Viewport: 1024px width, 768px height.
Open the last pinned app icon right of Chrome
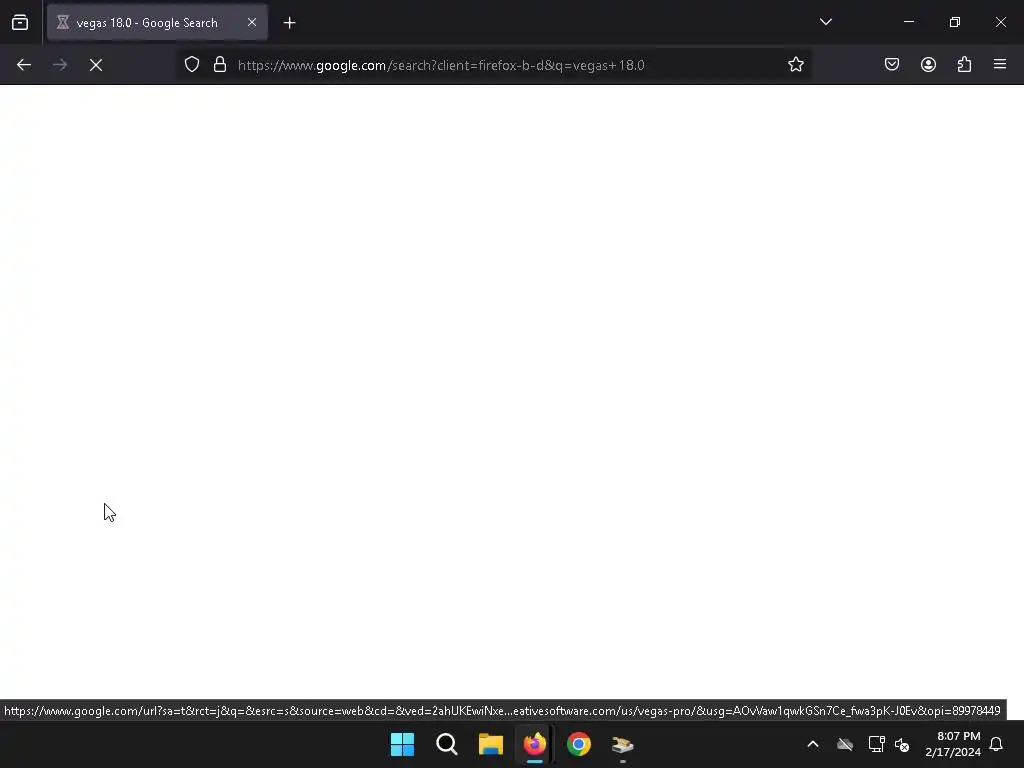622,744
